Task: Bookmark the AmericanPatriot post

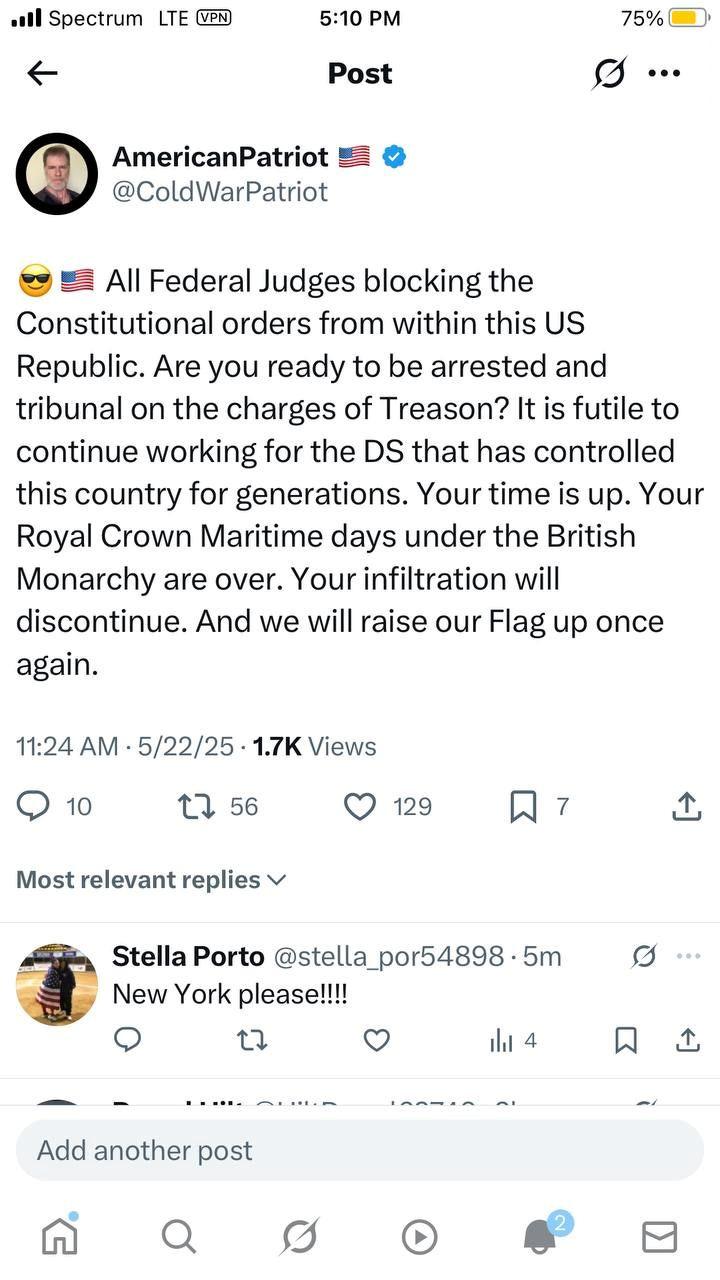Action: 523,806
